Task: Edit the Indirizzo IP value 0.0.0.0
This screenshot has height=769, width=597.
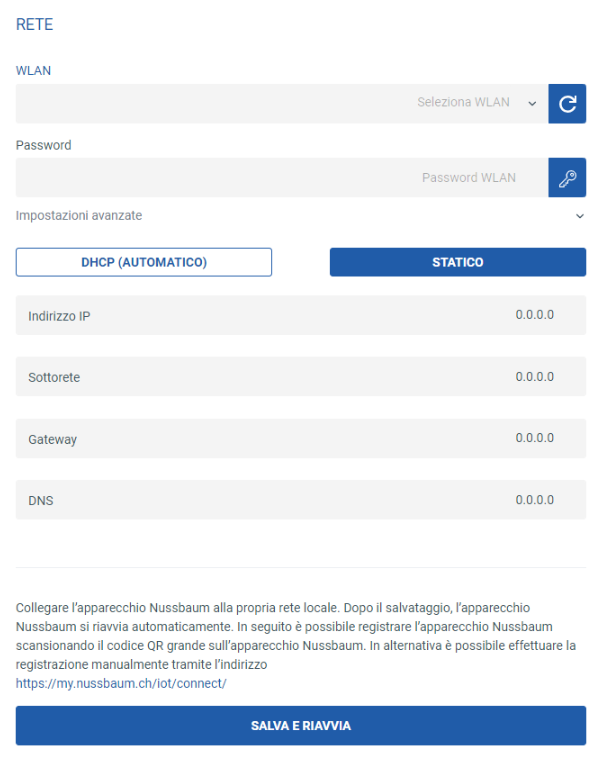Action: (x=534, y=315)
